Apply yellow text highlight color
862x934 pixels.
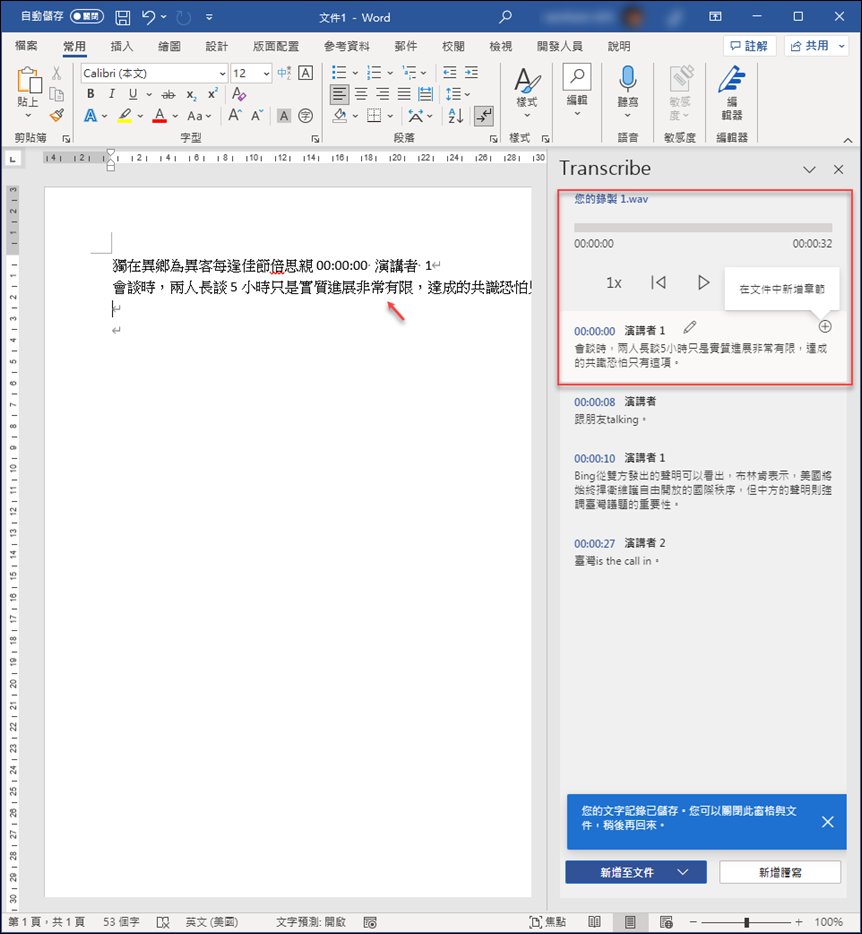pyautogui.click(x=125, y=116)
